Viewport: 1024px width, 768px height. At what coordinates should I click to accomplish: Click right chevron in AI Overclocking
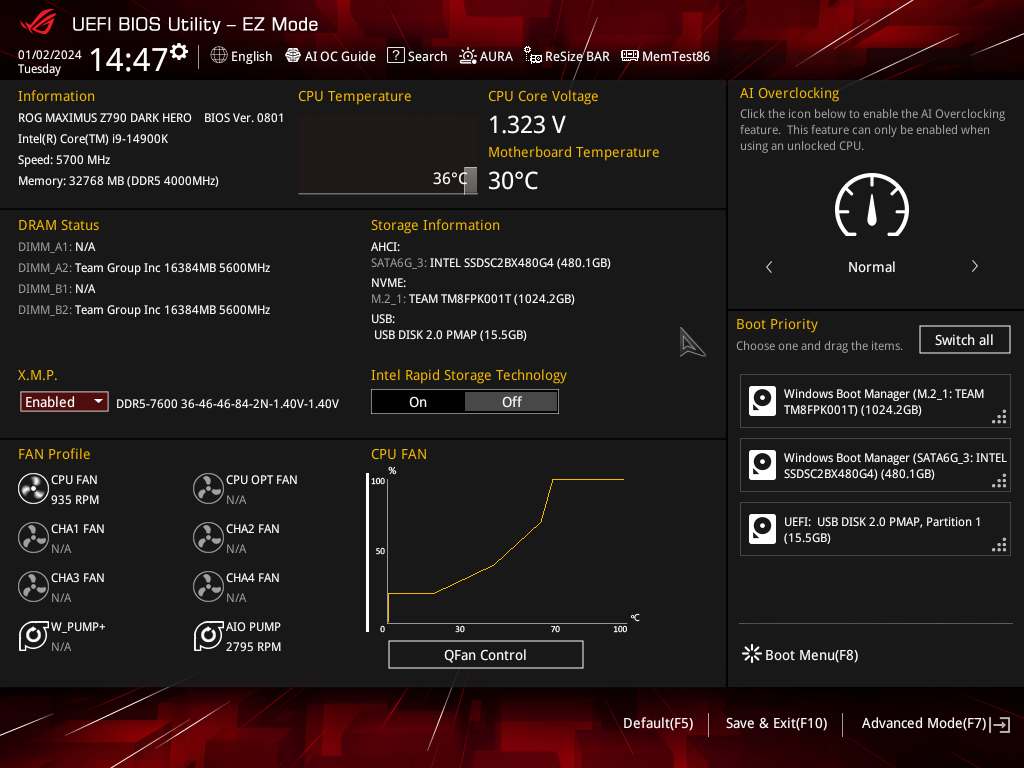(974, 266)
